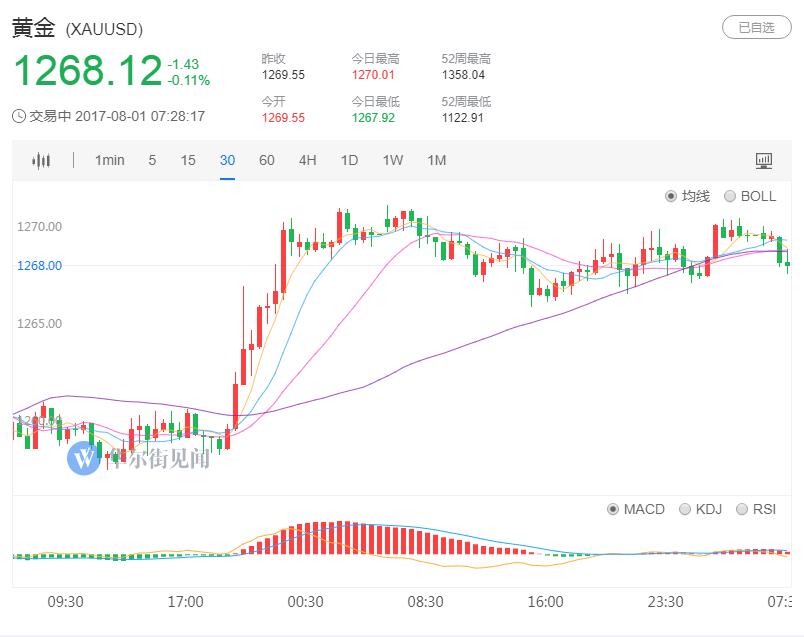The image size is (804, 637).
Task: Switch chart to 1W weekly timeframe
Action: click(391, 160)
